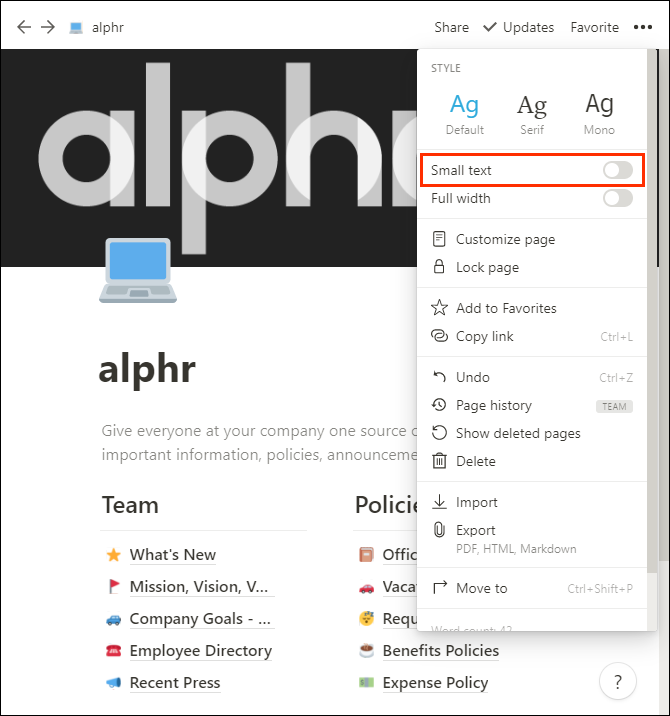Toggle the Small text switch

pos(617,170)
